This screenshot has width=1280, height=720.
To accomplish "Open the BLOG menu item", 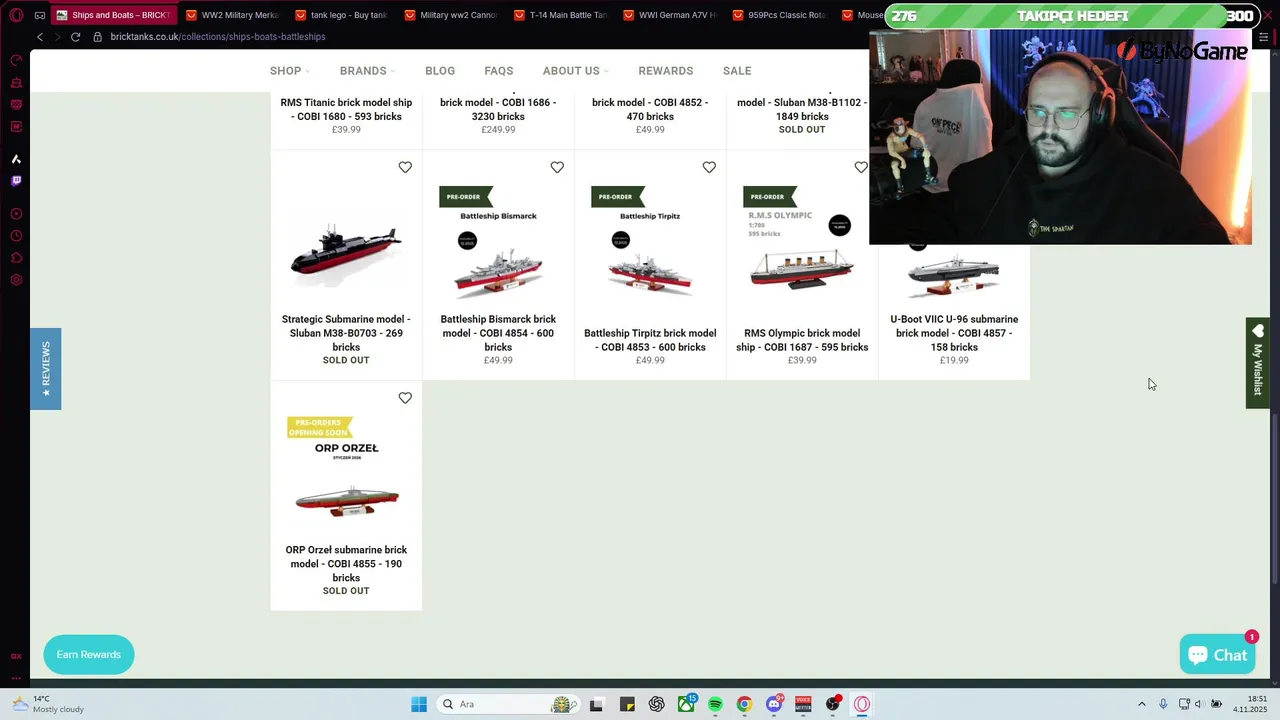I will [440, 71].
